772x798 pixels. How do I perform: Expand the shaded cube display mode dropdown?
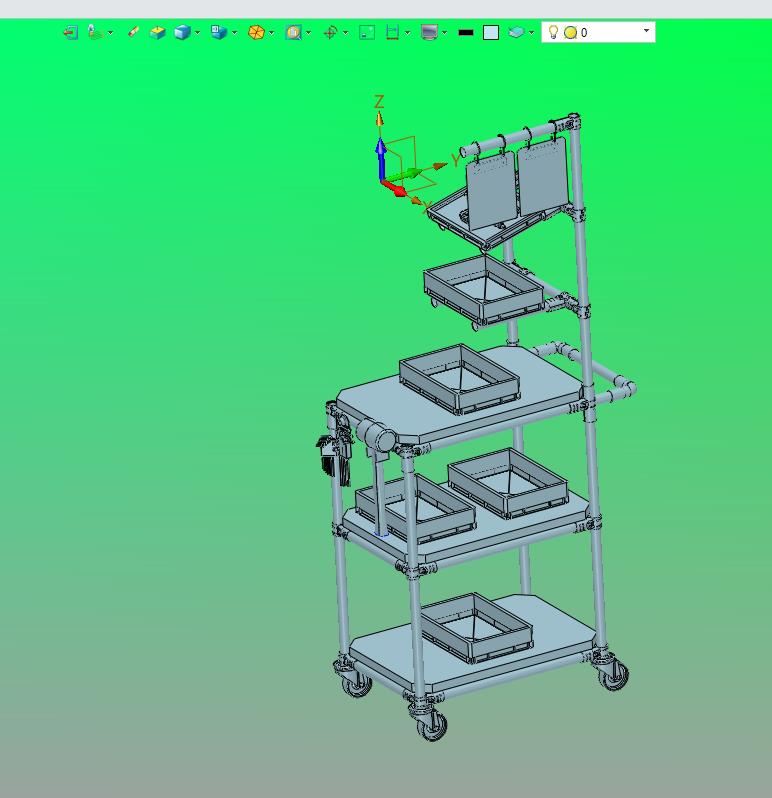(x=197, y=33)
